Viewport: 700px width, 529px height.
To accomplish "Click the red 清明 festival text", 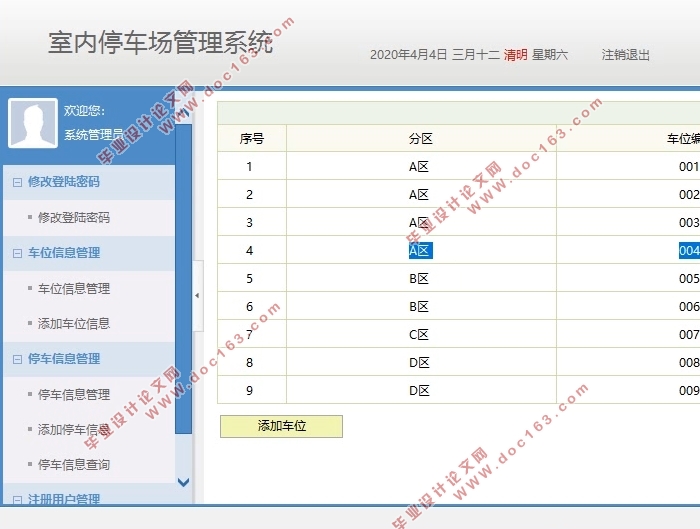I will tap(516, 55).
